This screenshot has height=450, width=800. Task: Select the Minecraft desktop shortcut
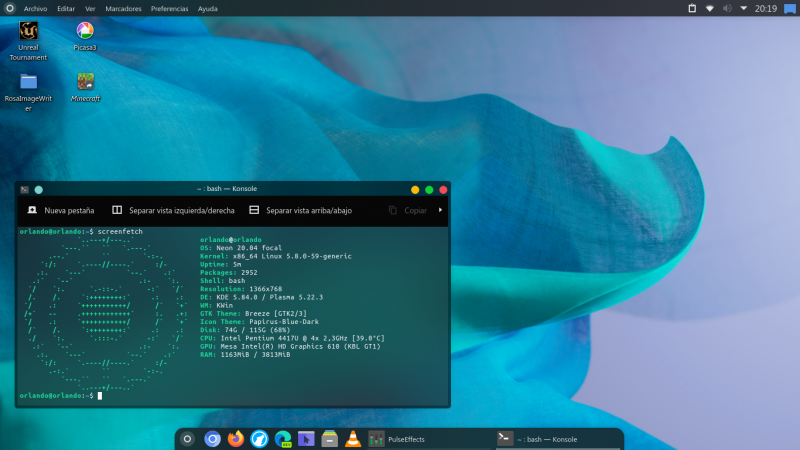coord(85,83)
